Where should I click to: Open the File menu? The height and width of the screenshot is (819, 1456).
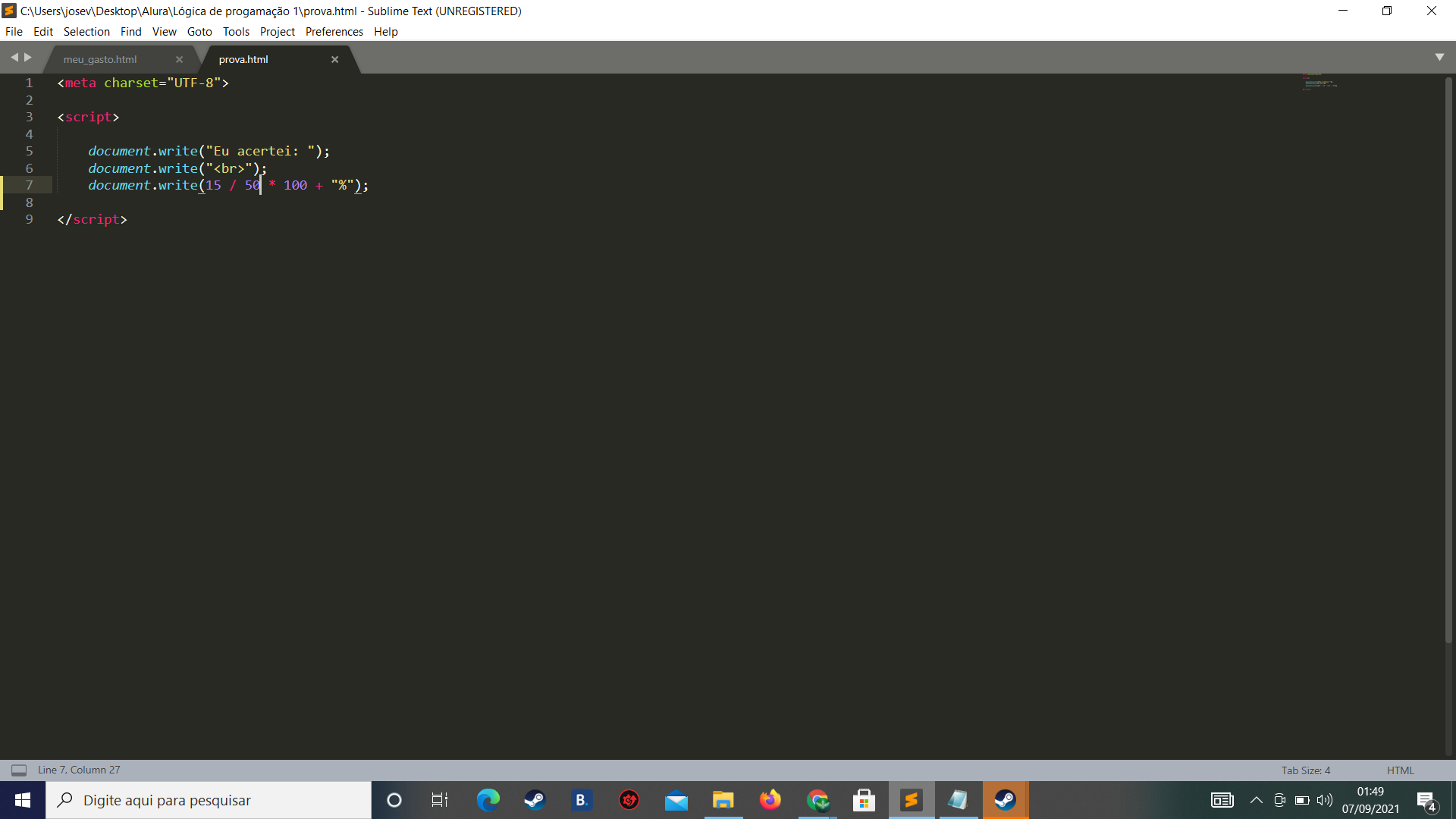point(14,32)
